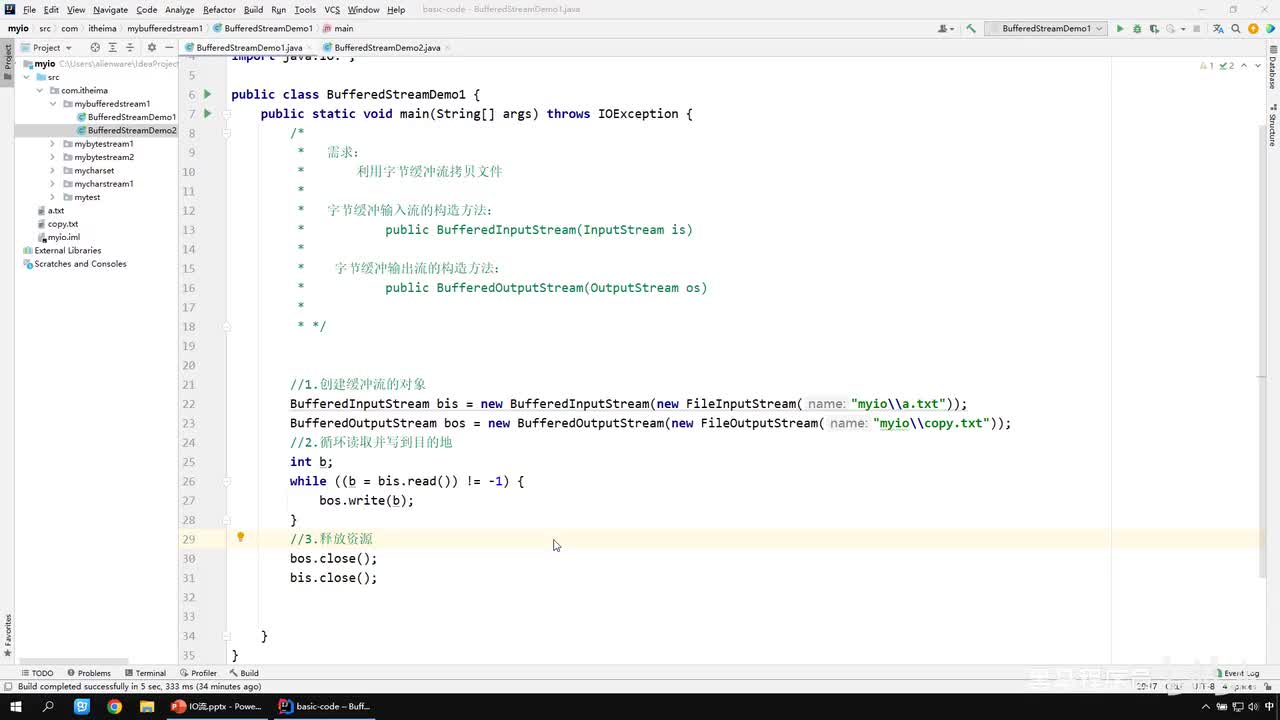Open Search Everywhere magnifier icon

1236,29
